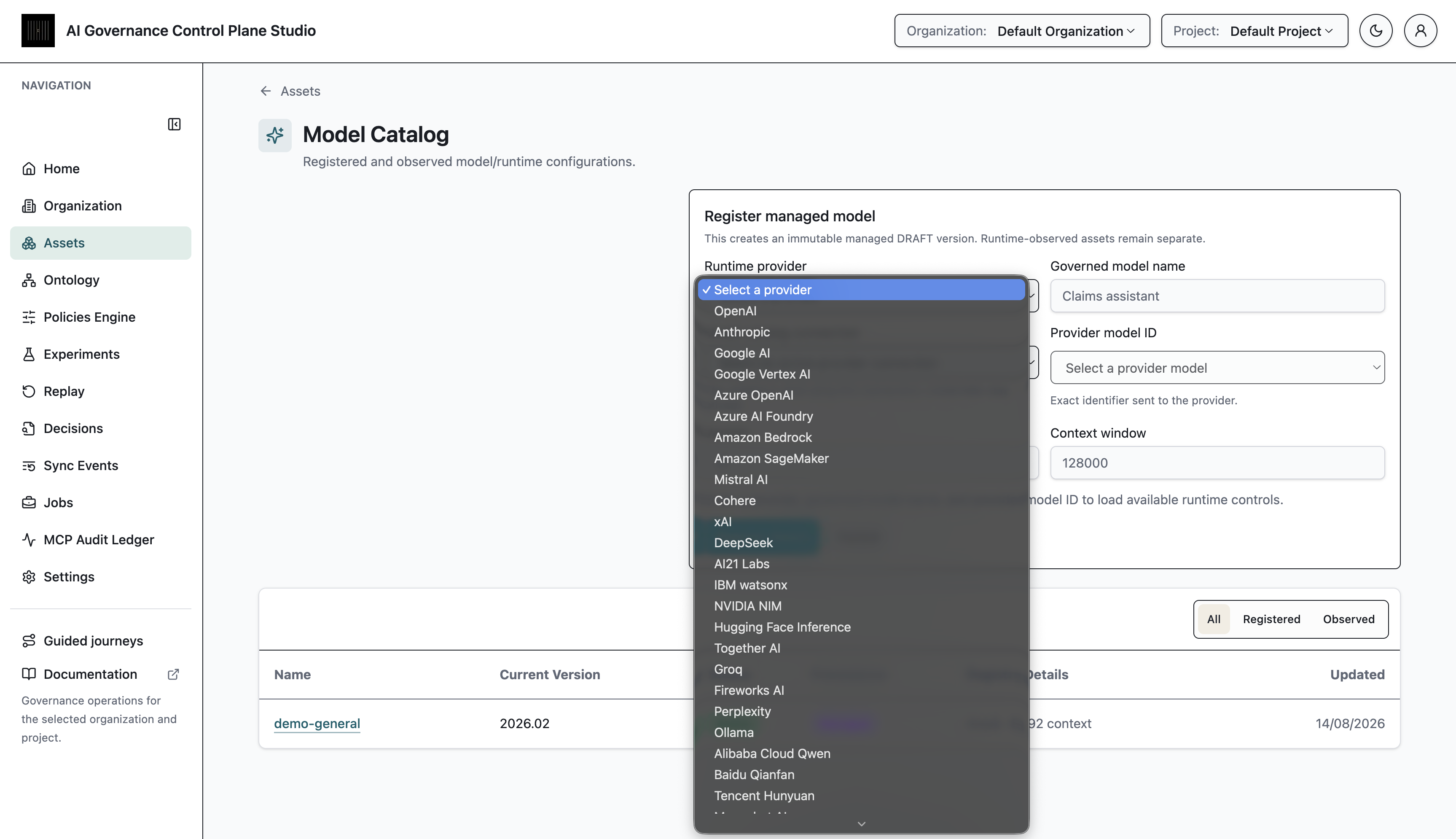This screenshot has height=839, width=1456.
Task: Click the Jobs briefcase icon
Action: [x=29, y=503]
